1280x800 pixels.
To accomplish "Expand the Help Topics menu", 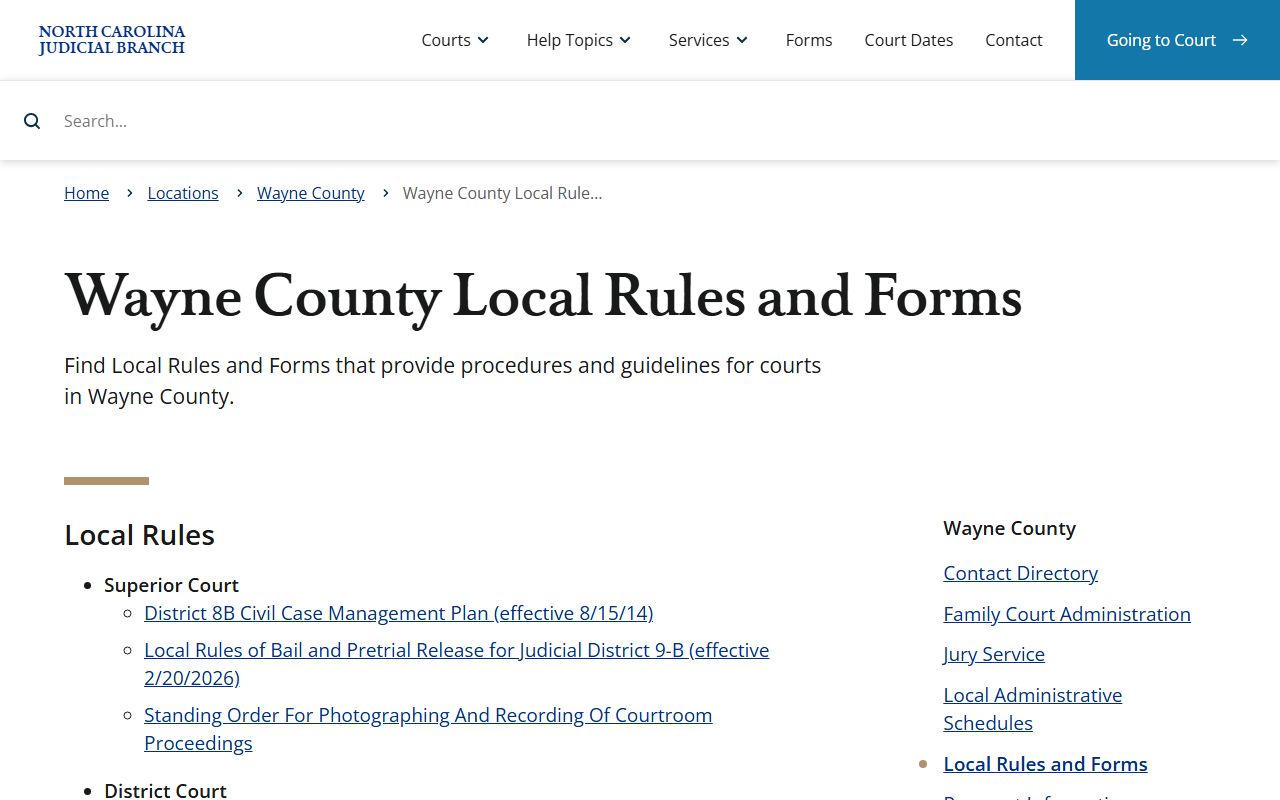I will click(579, 40).
